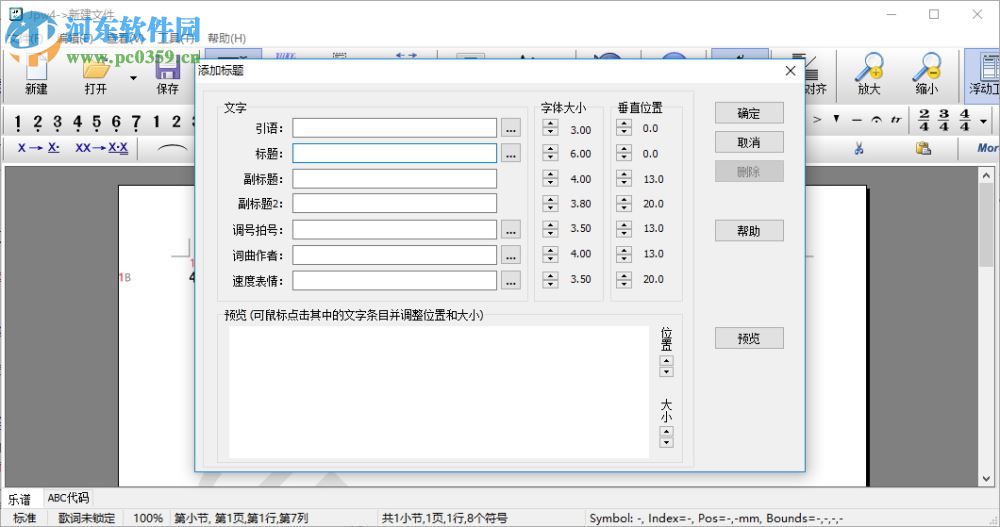
Task: Adjust font size stepper showing 3.00
Action: pos(550,128)
